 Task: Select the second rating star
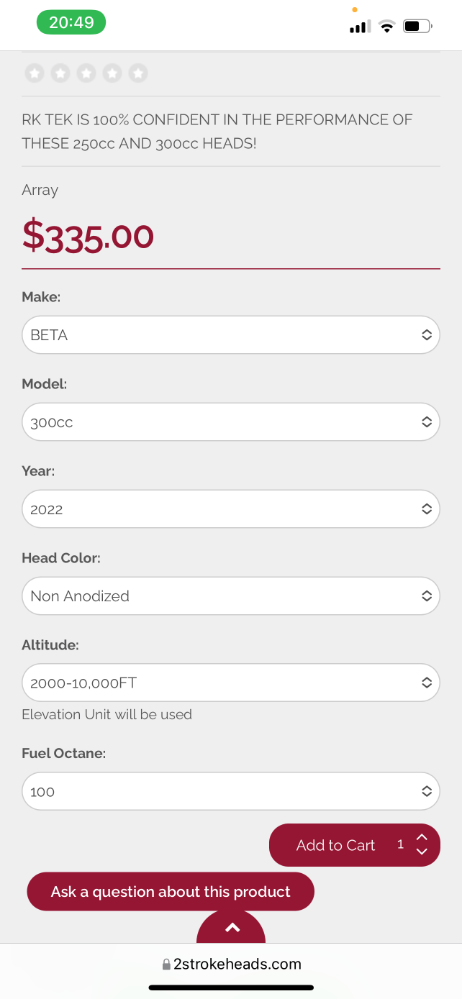click(61, 73)
